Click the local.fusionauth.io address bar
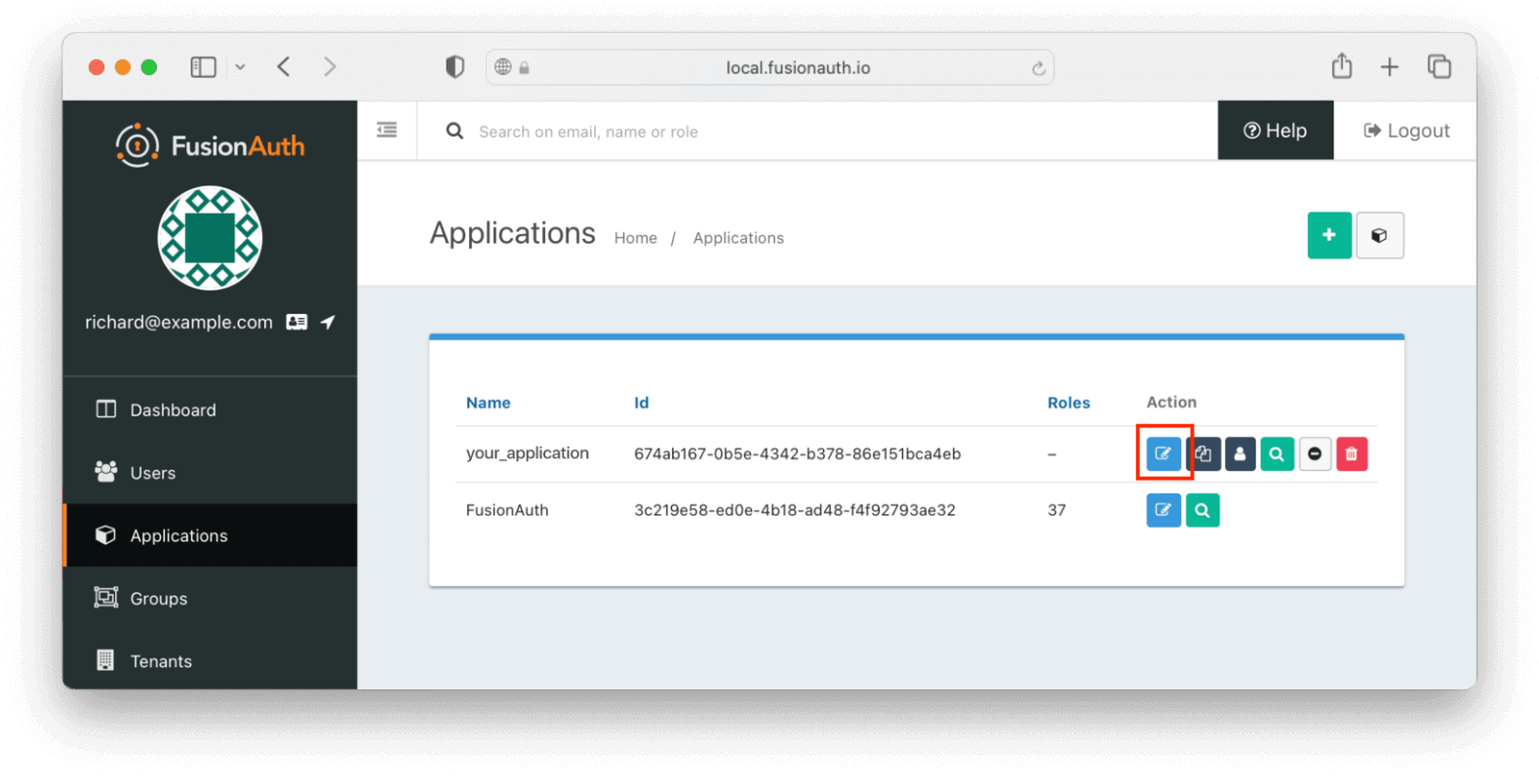This screenshot has height=784, width=1539. tap(769, 67)
